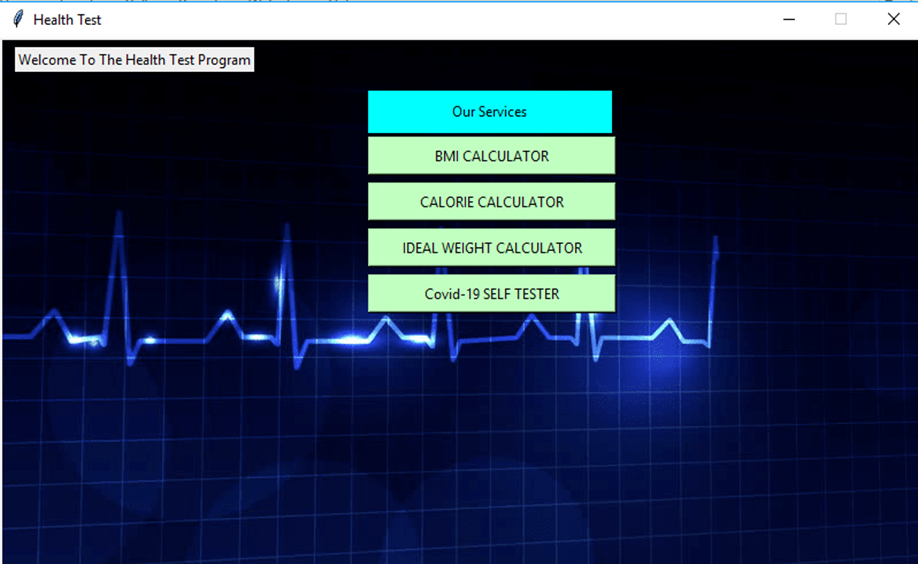
Task: Click the feather icon in the title bar
Action: (x=18, y=19)
